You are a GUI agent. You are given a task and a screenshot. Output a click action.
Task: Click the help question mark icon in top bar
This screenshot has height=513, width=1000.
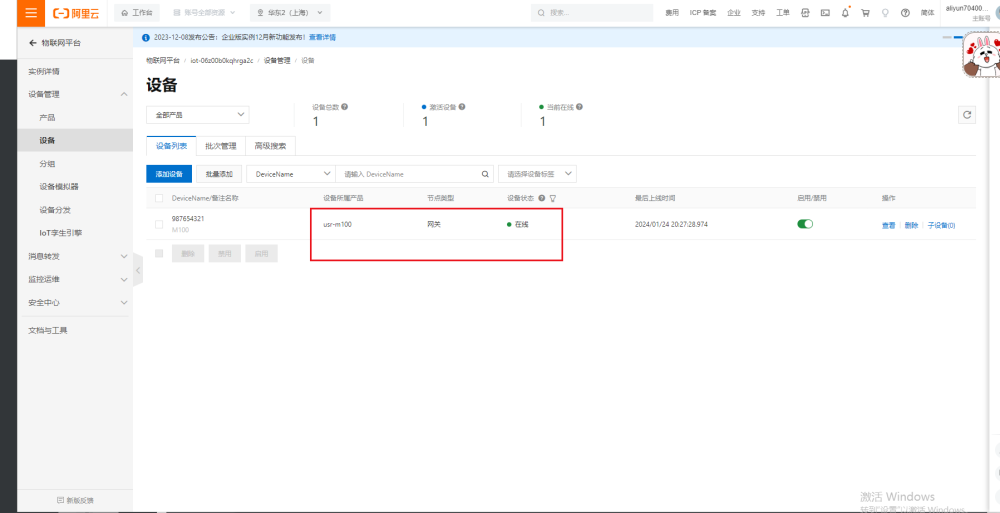(x=905, y=13)
